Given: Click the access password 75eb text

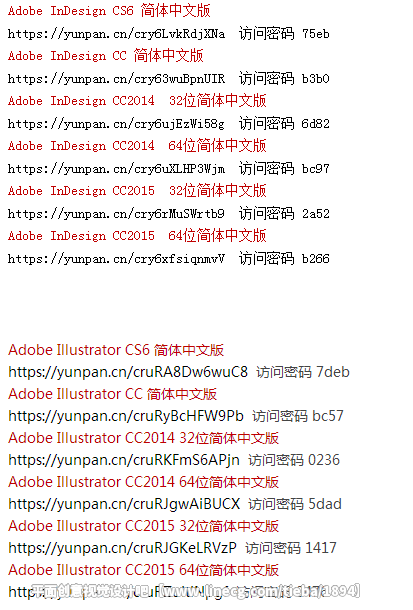Looking at the screenshot, I should [x=284, y=34].
